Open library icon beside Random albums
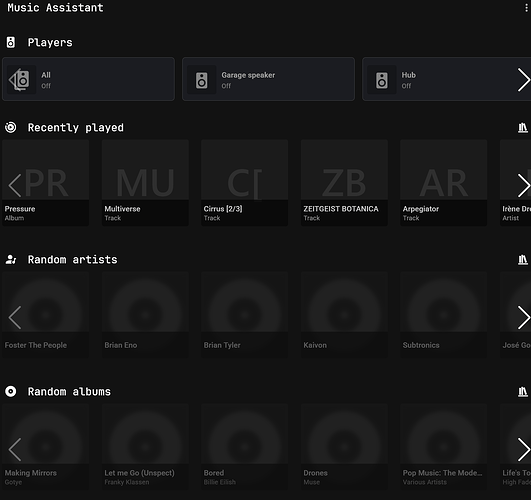531x500 pixels. pos(523,392)
